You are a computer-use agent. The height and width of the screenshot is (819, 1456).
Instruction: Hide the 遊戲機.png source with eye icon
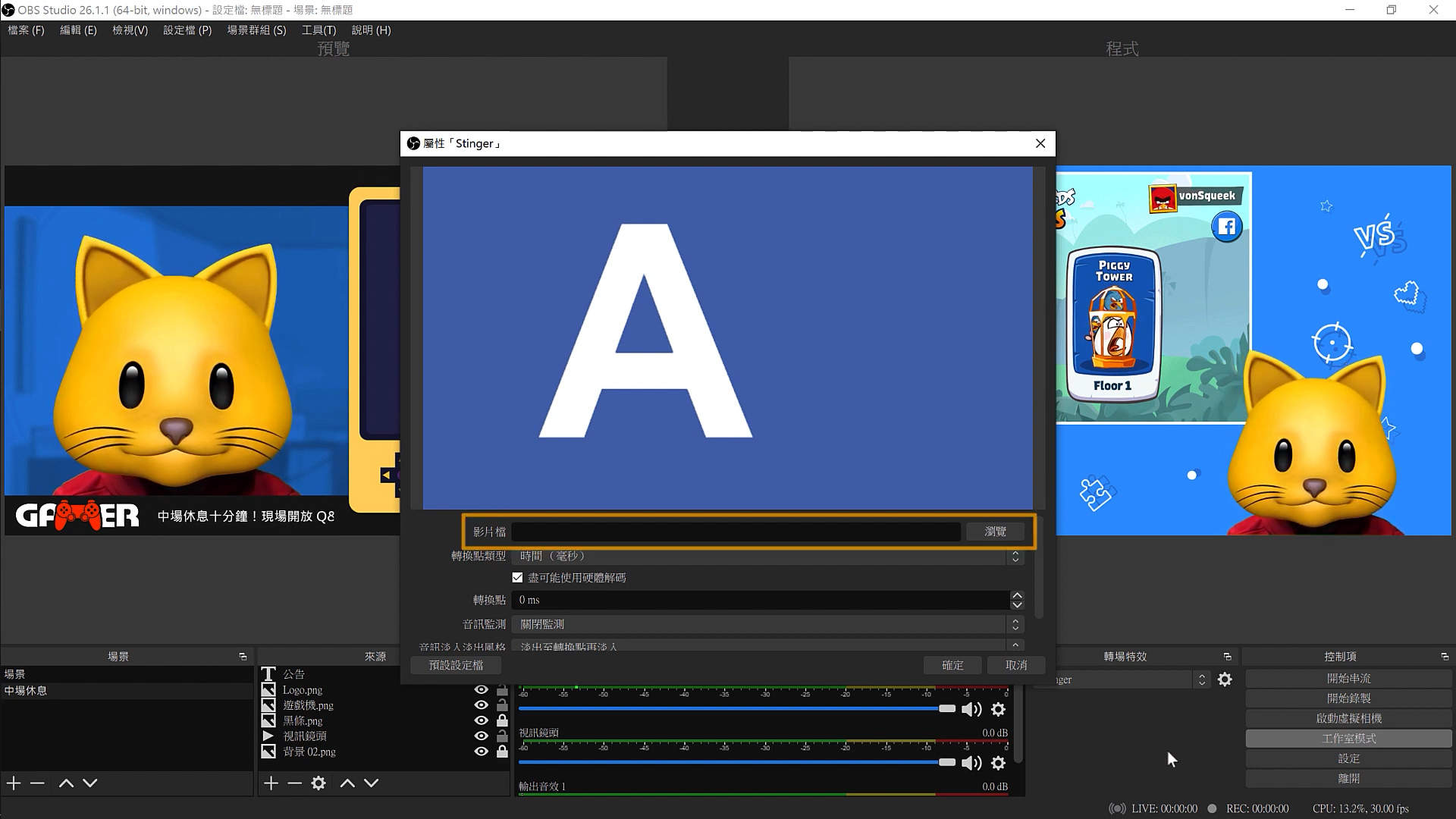click(x=481, y=705)
